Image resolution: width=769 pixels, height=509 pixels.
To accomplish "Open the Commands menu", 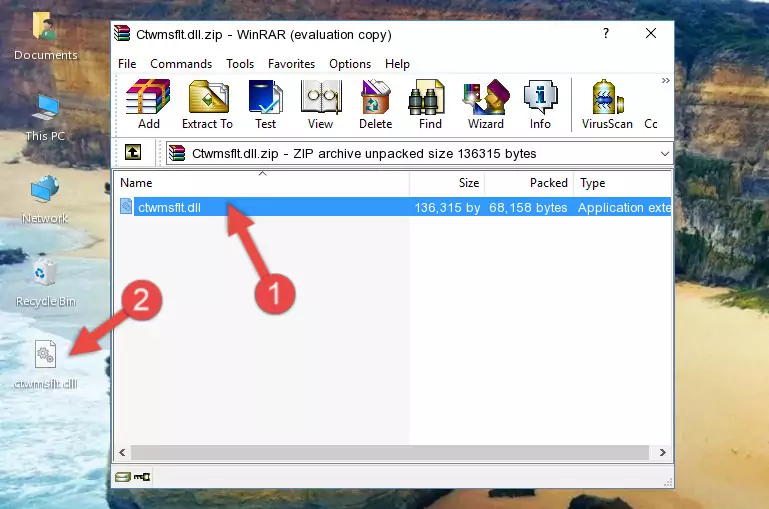I will pyautogui.click(x=181, y=64).
